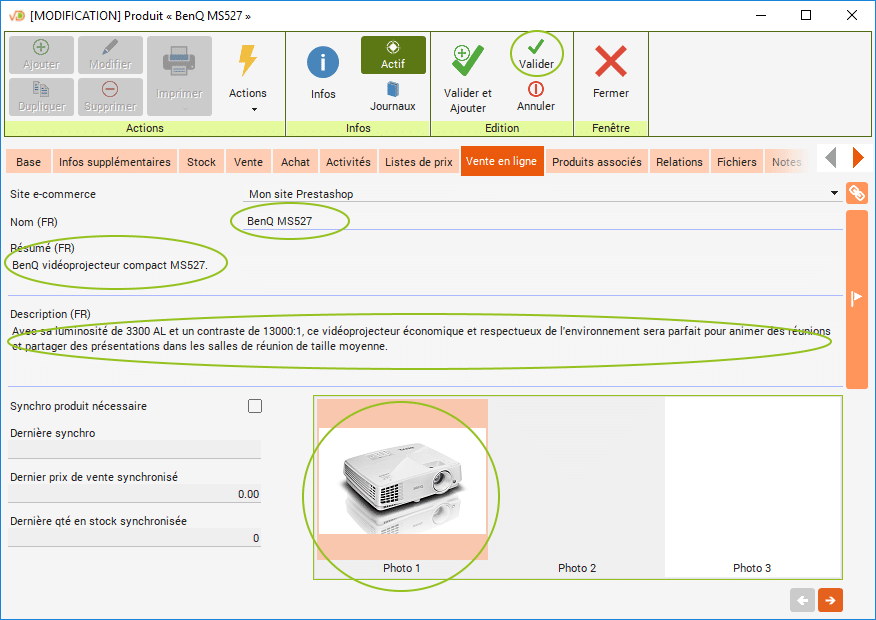Switch to the Stock tab
This screenshot has width=876, height=620.
[201, 162]
